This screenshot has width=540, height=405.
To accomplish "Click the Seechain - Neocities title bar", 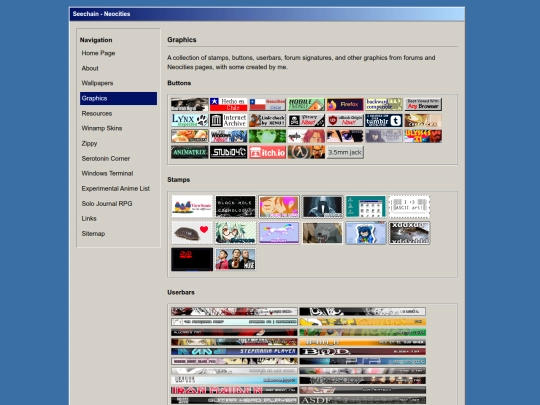I will (267, 14).
